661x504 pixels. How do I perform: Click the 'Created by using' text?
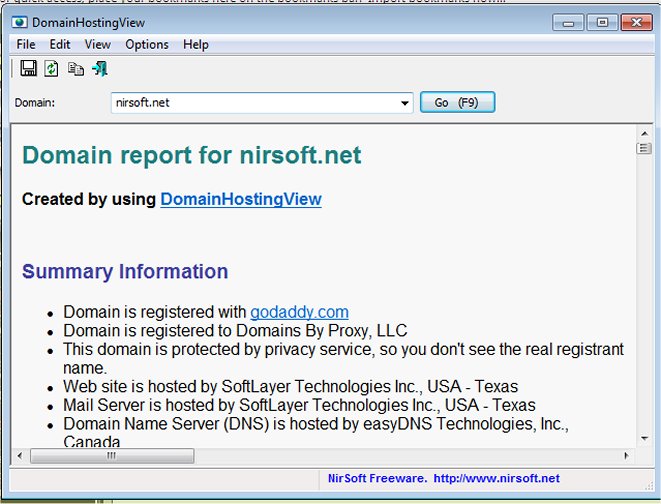pyautogui.click(x=89, y=199)
